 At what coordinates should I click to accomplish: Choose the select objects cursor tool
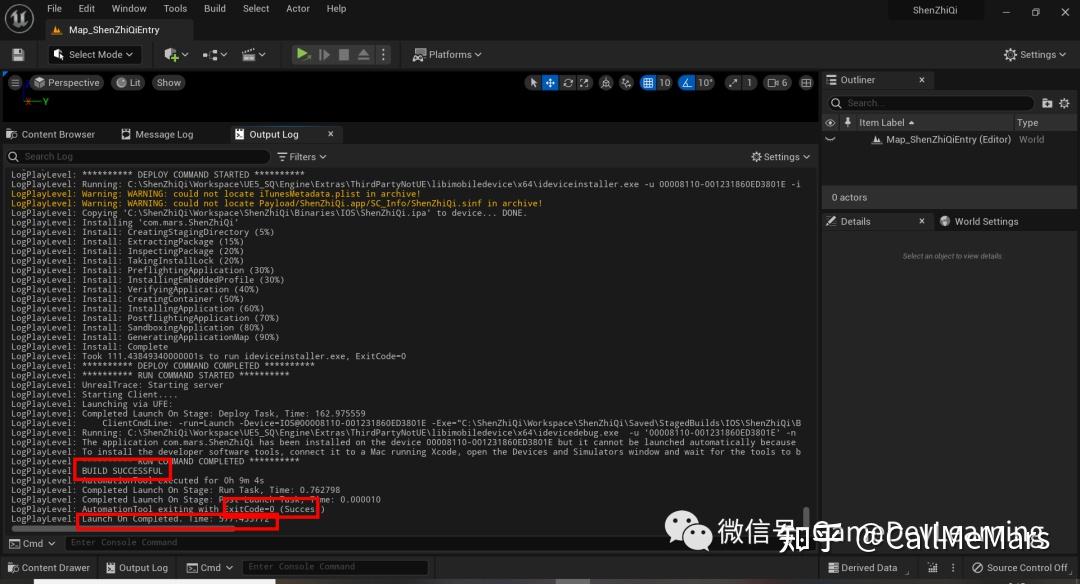(532, 83)
